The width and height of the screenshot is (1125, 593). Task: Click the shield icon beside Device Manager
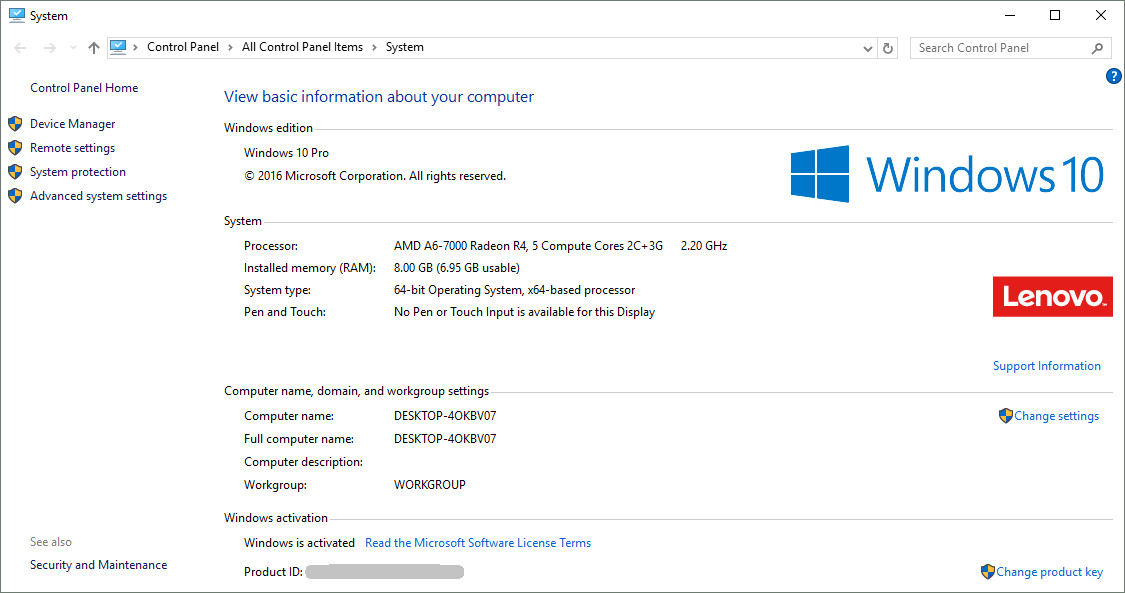pyautogui.click(x=15, y=123)
